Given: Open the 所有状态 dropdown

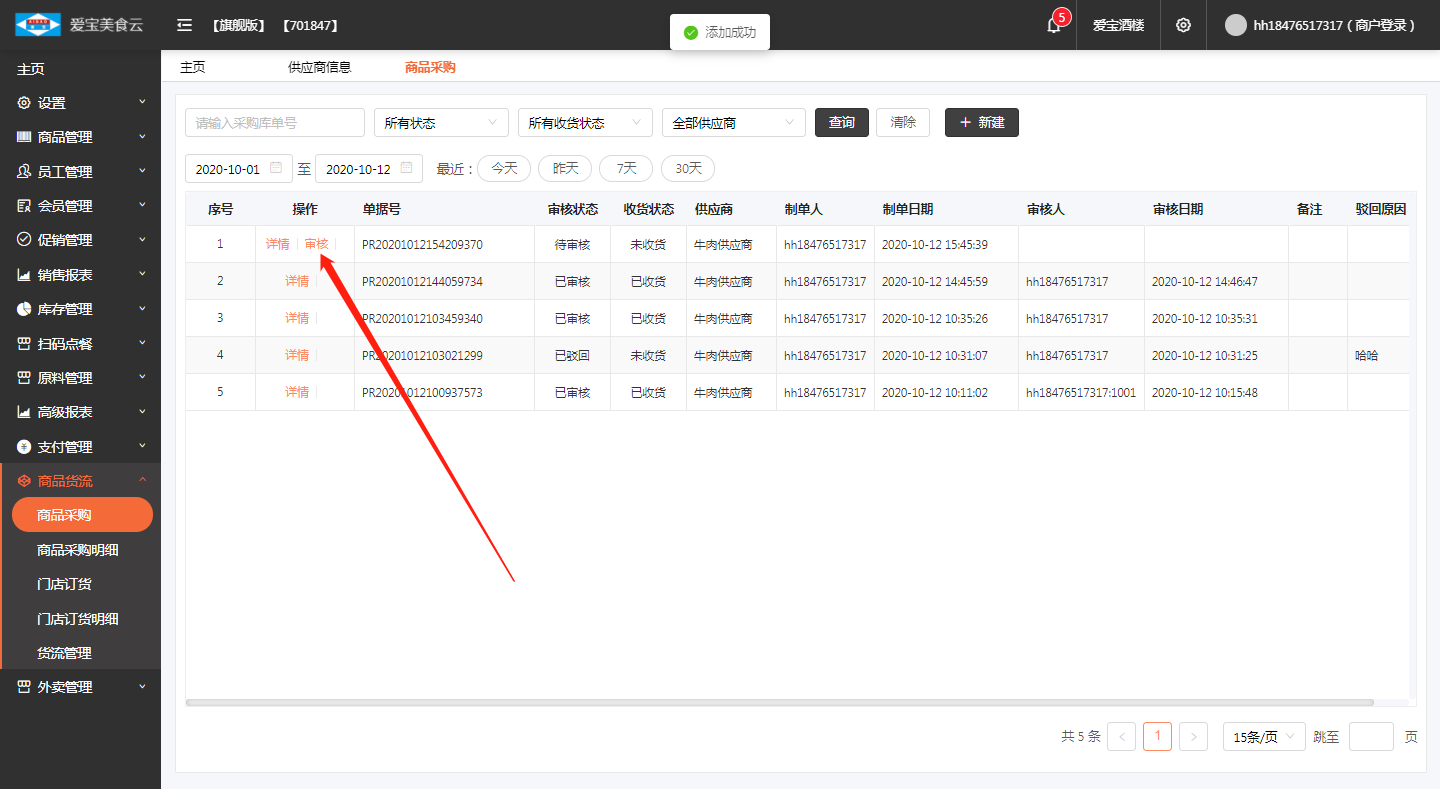Looking at the screenshot, I should pos(441,123).
